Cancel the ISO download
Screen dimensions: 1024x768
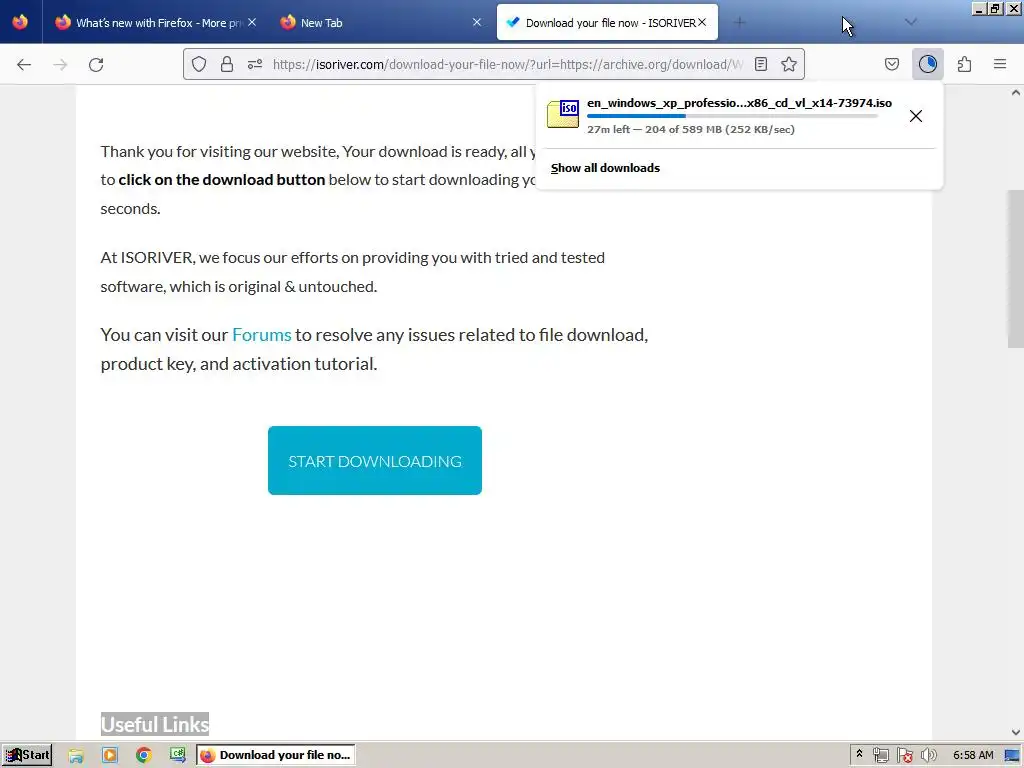click(916, 116)
